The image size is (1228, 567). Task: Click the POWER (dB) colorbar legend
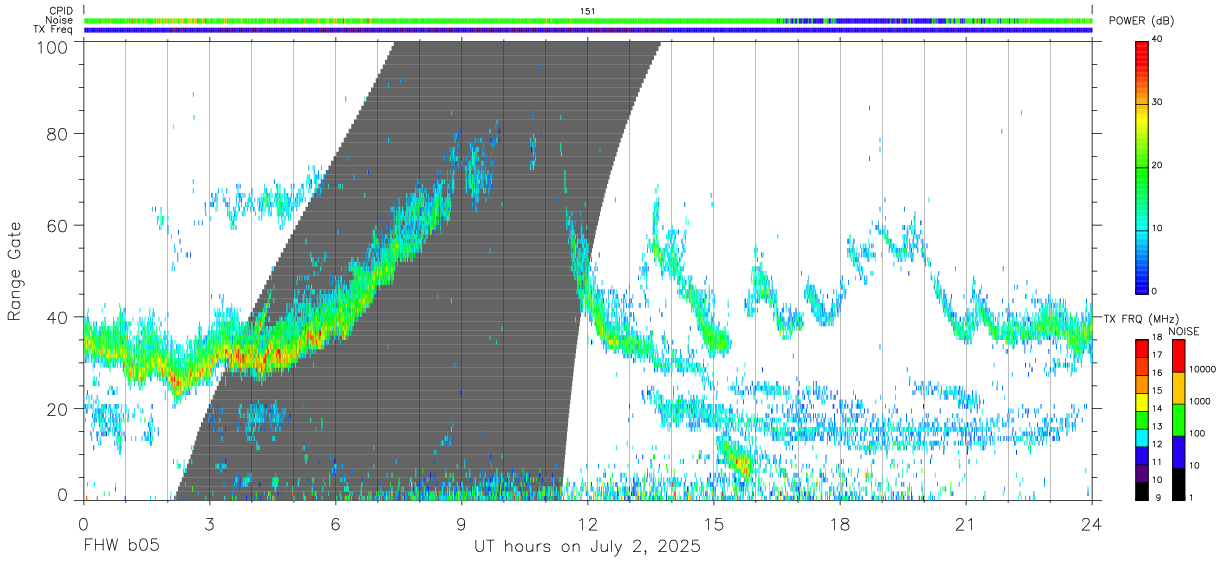coord(1142,166)
